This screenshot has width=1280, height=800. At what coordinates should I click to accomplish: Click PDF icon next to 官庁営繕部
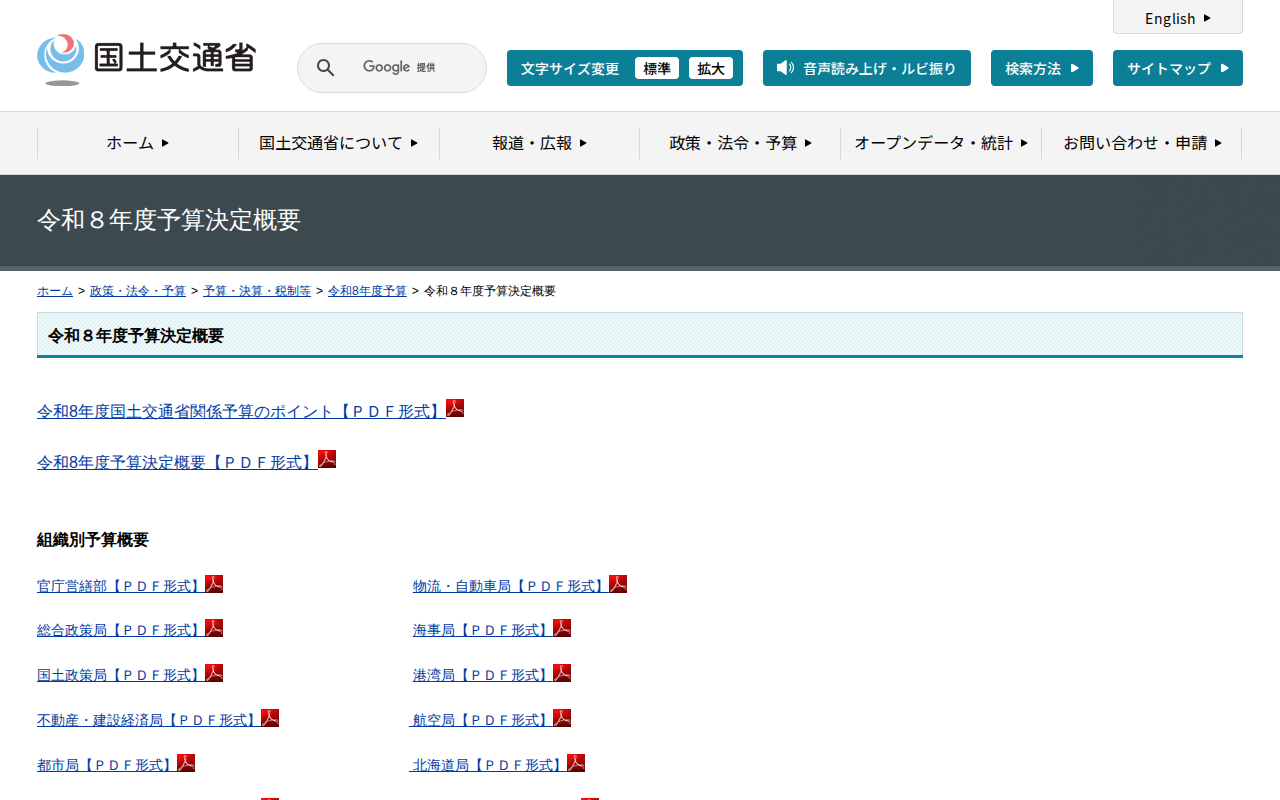(214, 584)
